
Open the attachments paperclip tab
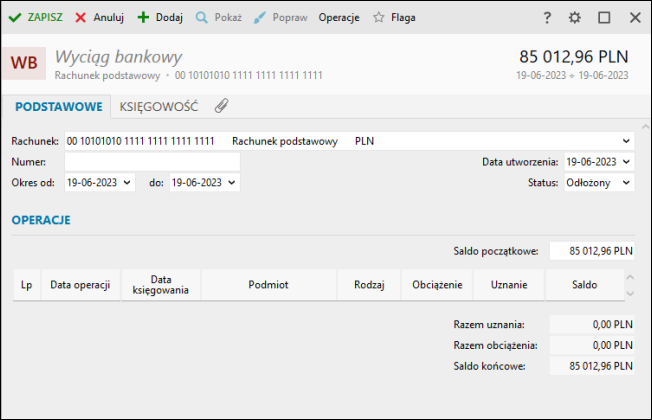coord(222,106)
